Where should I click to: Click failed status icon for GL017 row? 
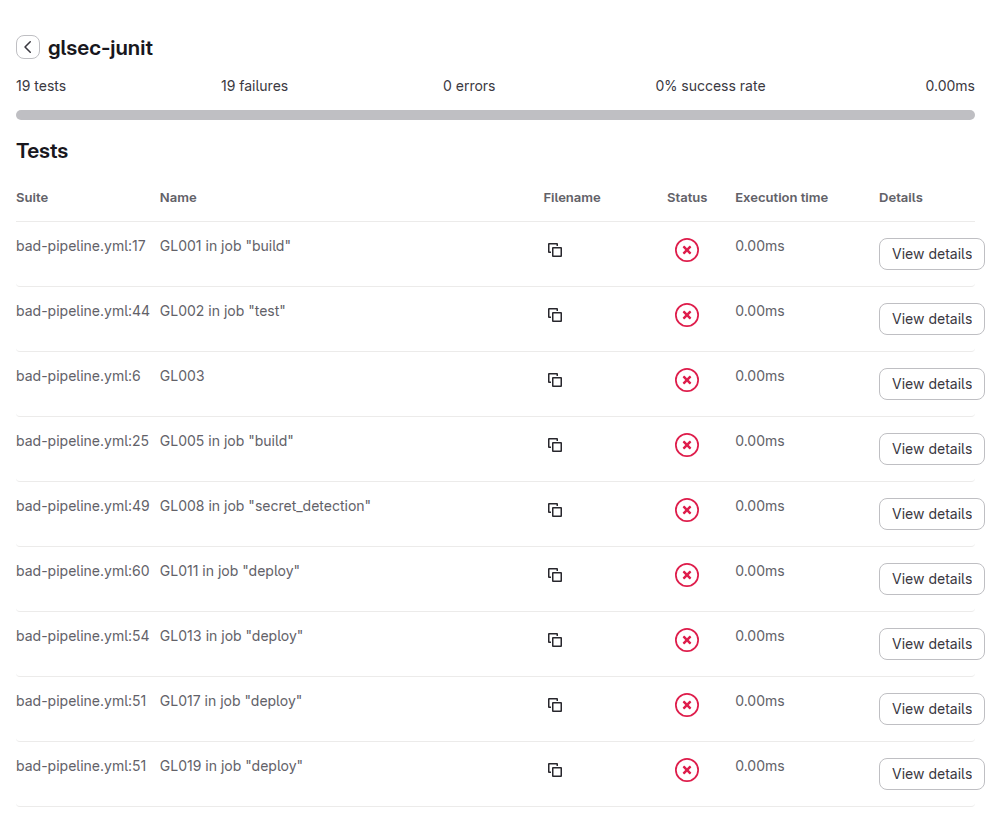coord(687,705)
